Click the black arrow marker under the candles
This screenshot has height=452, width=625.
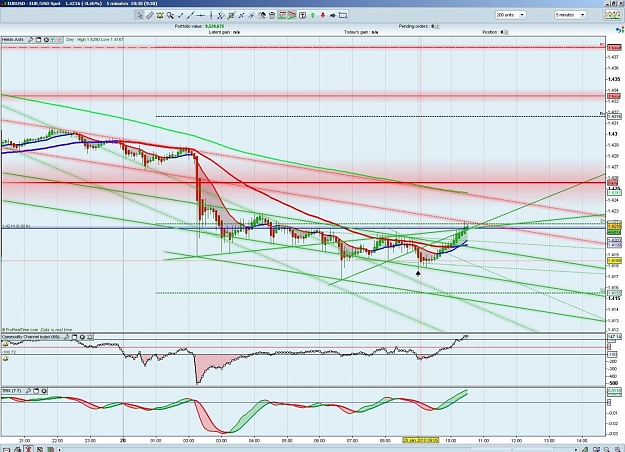418,273
